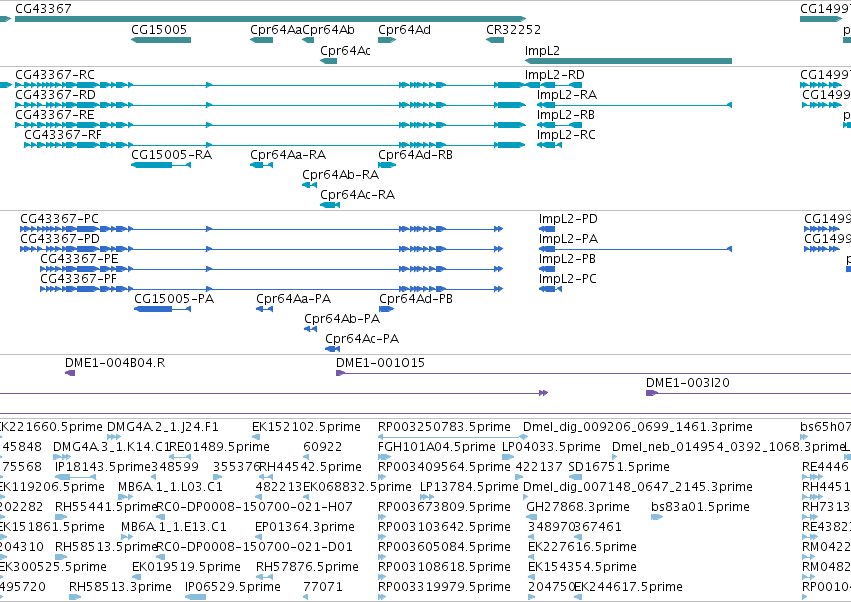Select EST EP01364.3prime

[304, 527]
